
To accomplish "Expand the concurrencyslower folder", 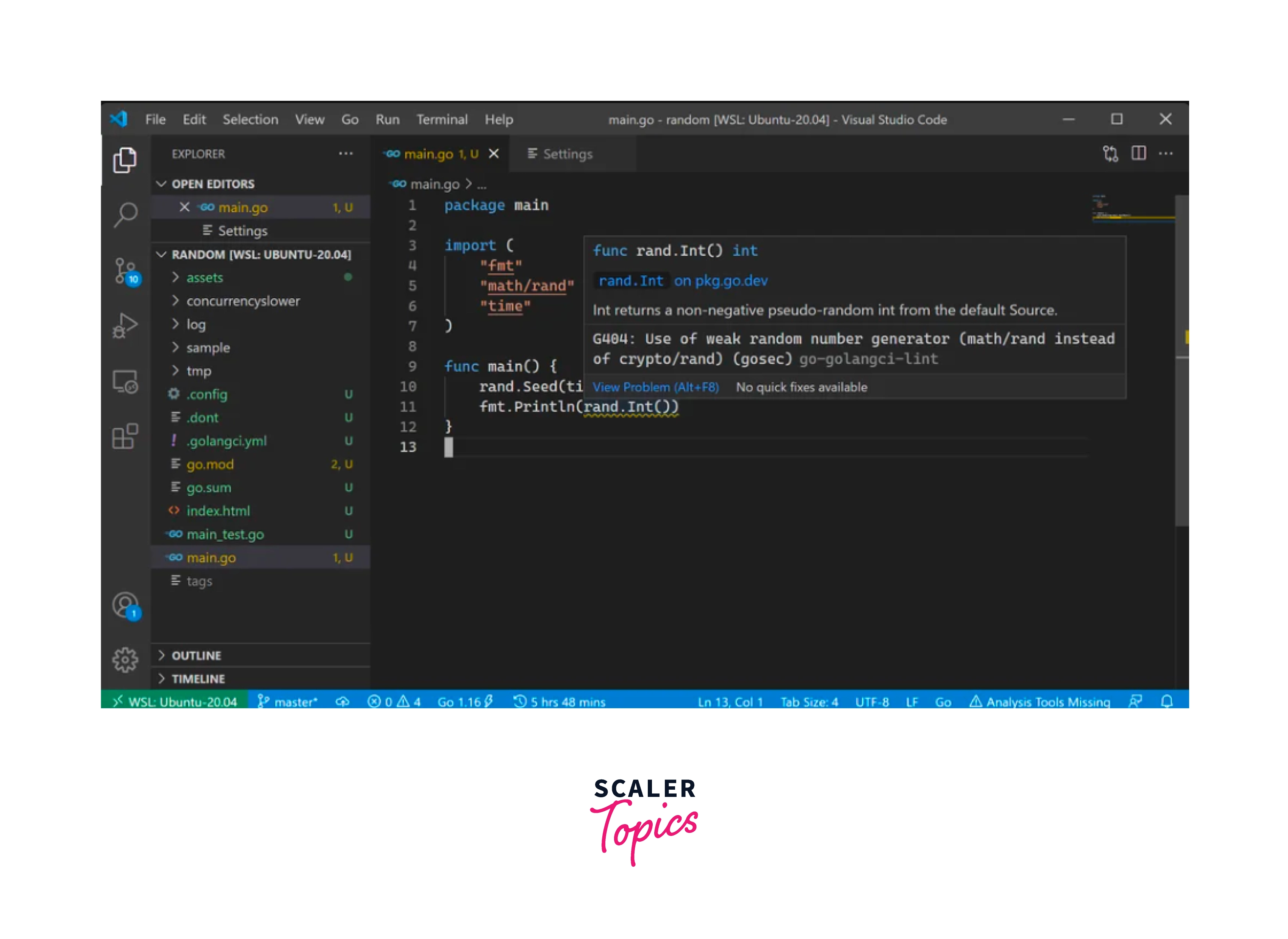I will pyautogui.click(x=242, y=301).
